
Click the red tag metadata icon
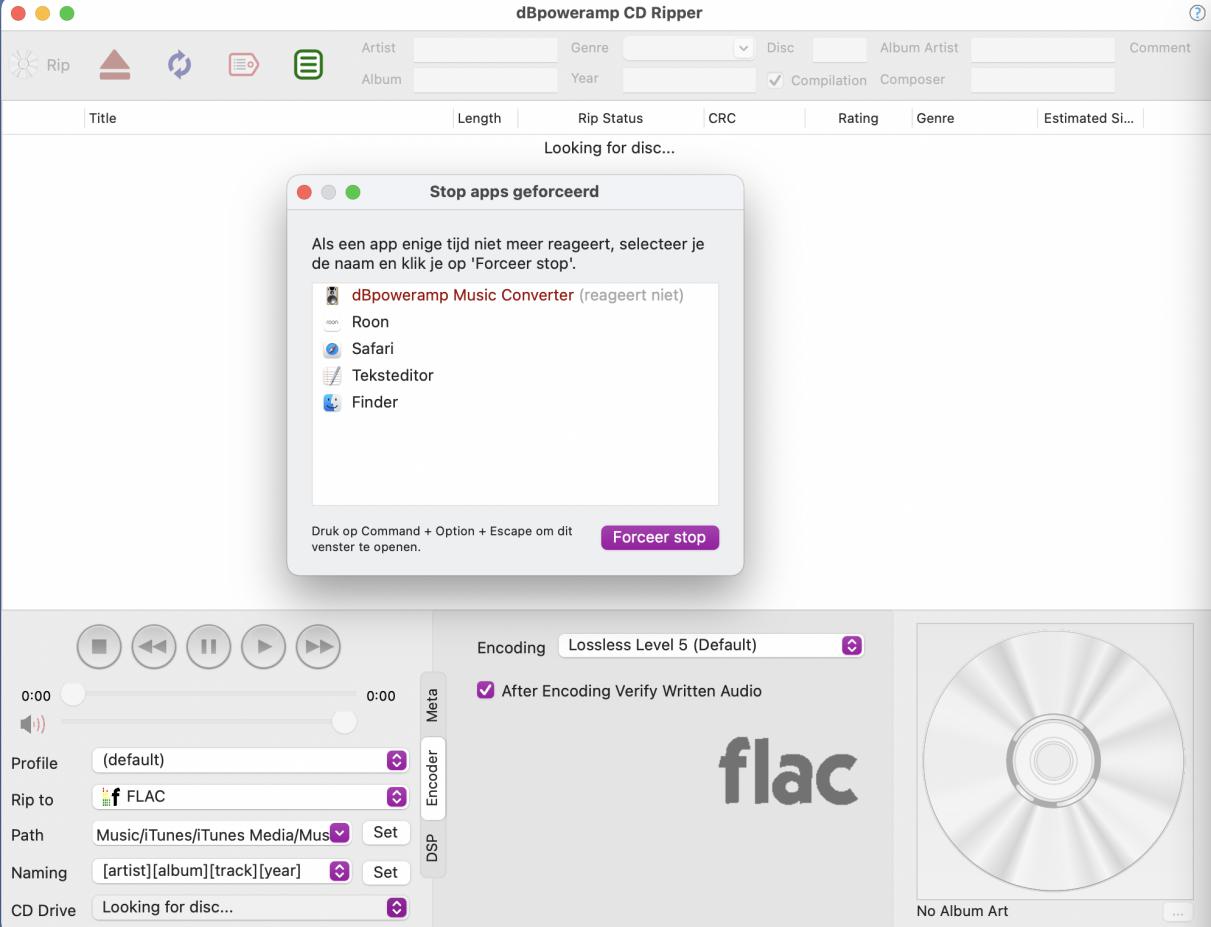pyautogui.click(x=244, y=65)
